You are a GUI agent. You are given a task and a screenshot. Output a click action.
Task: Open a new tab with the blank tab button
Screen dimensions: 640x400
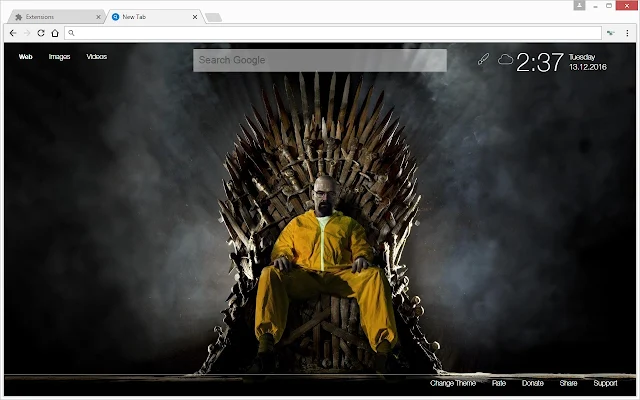point(213,17)
